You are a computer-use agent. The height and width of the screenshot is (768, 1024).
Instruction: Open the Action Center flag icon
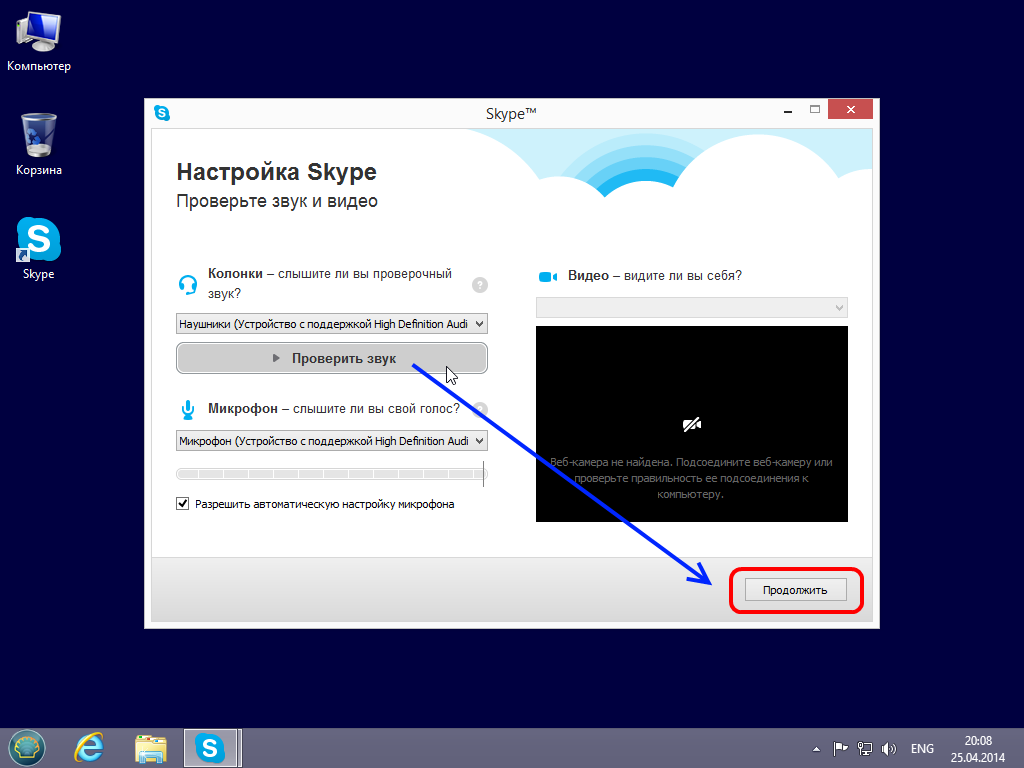[840, 748]
